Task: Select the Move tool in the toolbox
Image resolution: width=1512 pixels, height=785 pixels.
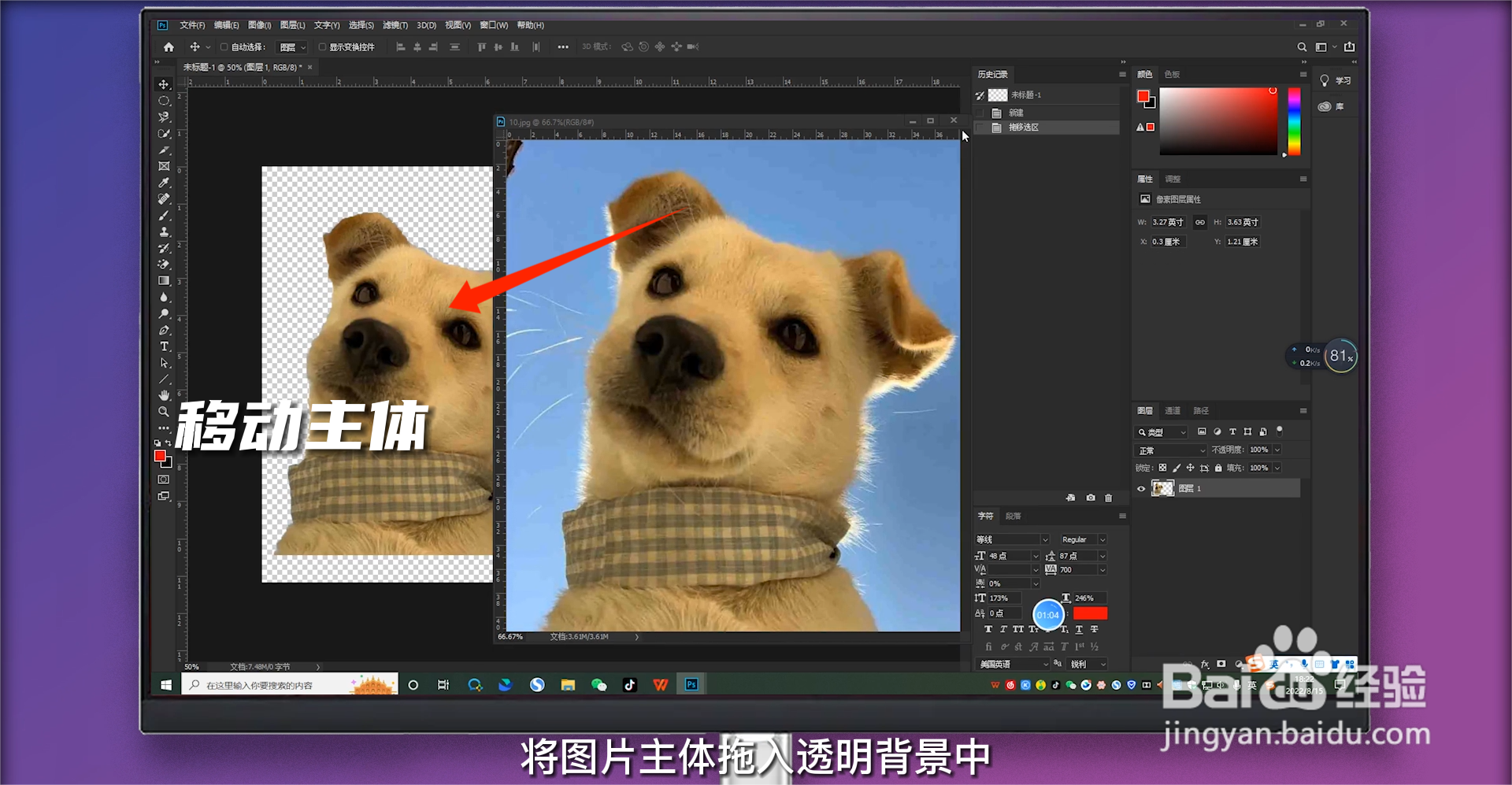Action: click(164, 84)
